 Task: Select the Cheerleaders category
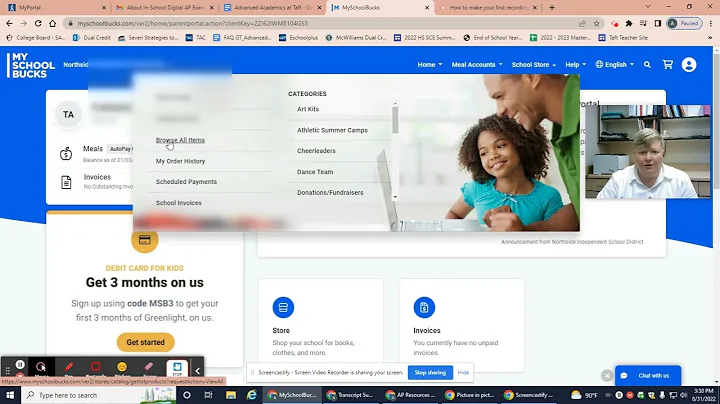(316, 151)
